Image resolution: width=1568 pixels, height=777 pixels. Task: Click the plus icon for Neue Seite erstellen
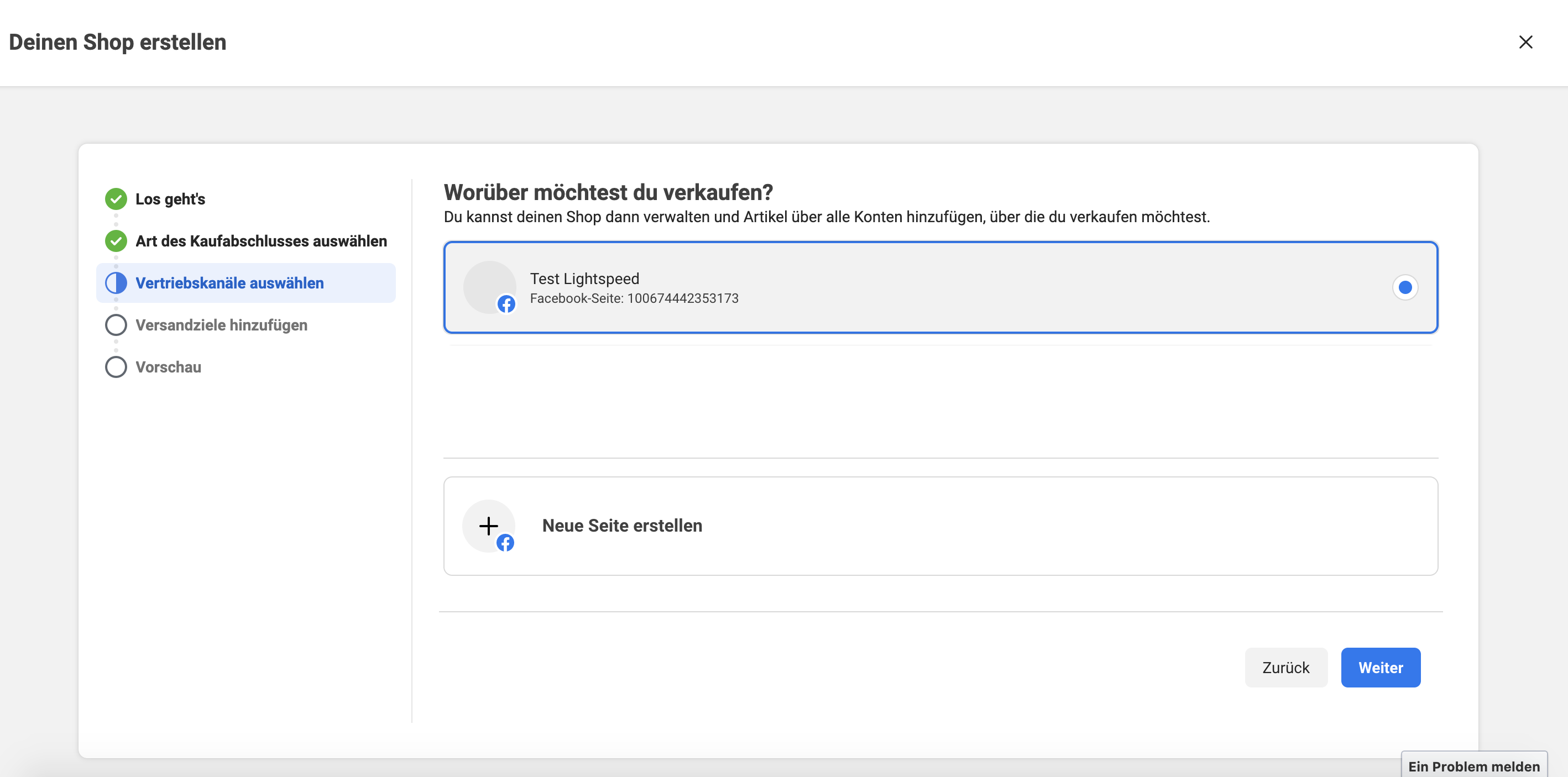pos(489,526)
